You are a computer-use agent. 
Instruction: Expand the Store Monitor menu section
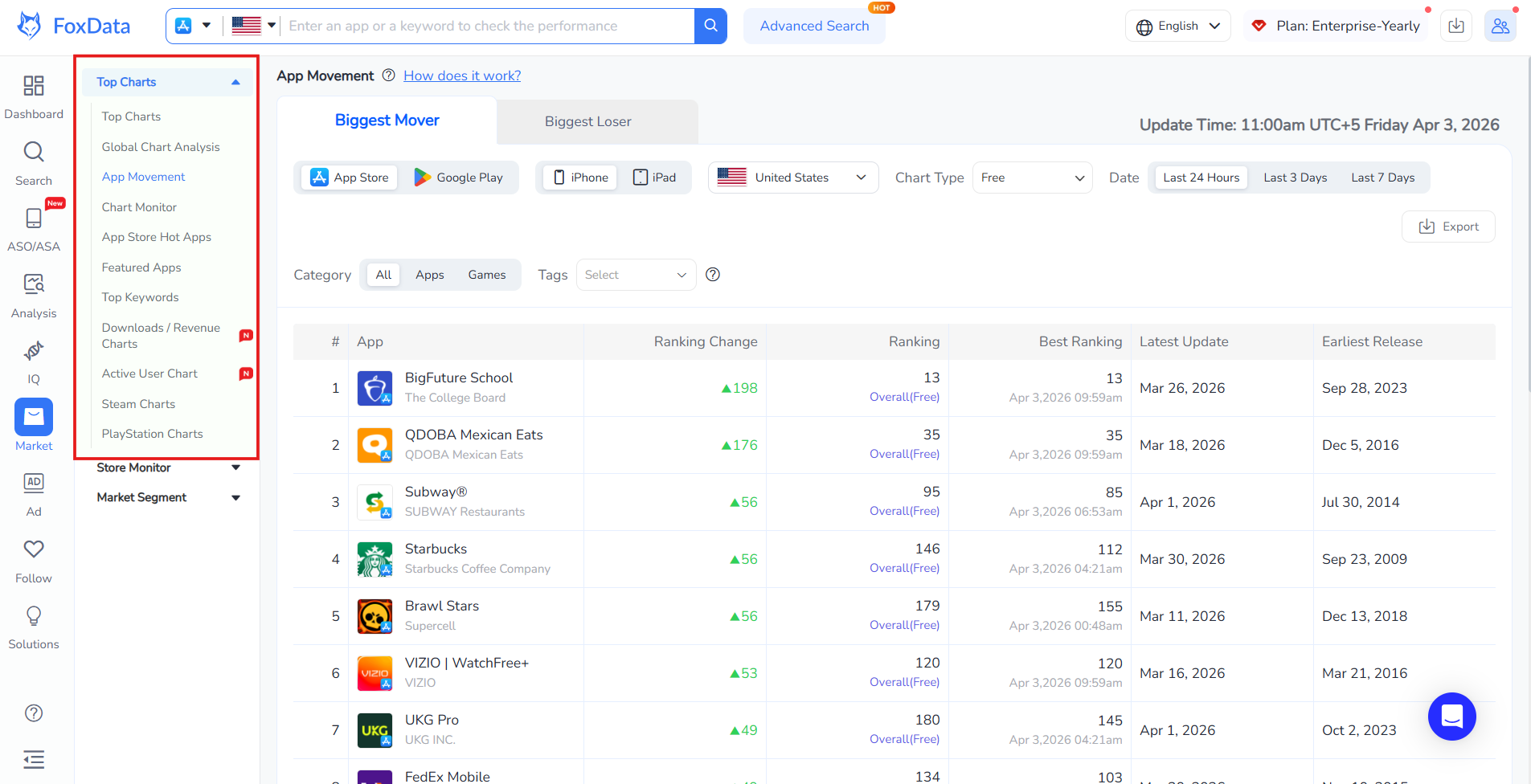167,468
